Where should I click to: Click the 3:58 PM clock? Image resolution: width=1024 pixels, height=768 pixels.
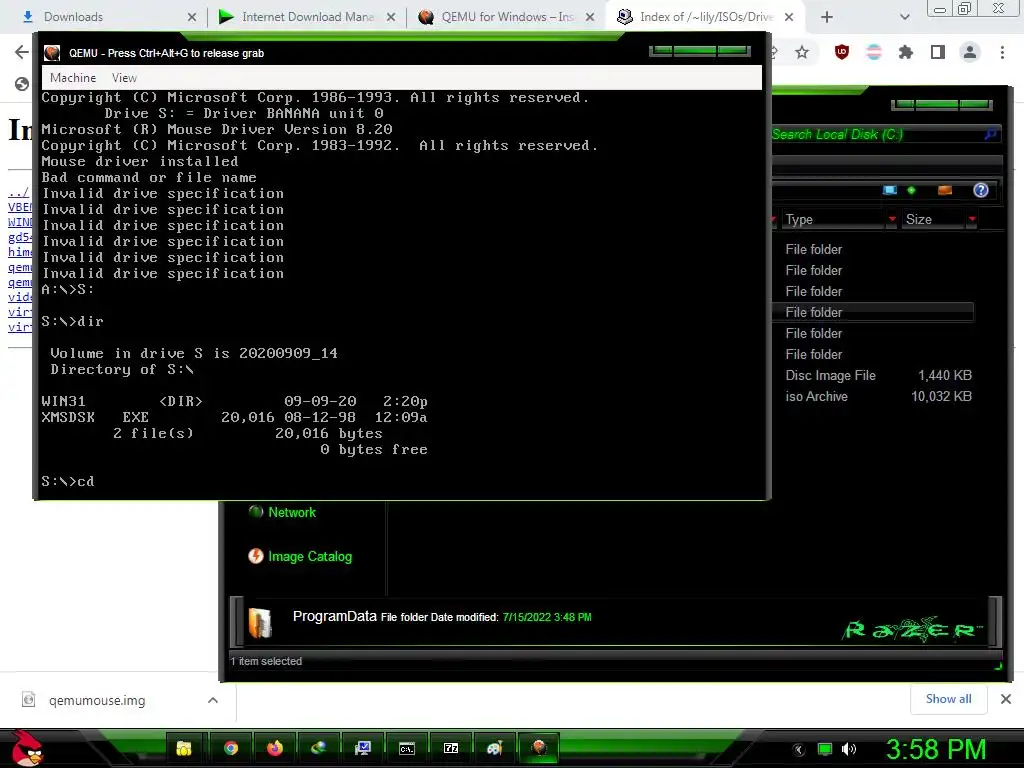[x=936, y=749]
